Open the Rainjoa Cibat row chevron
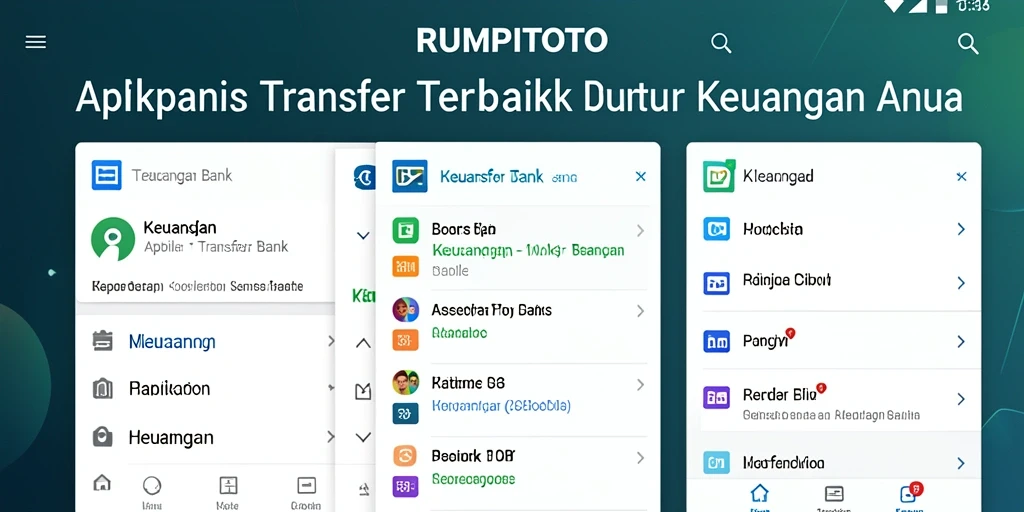The height and width of the screenshot is (512, 1024). coord(961,283)
